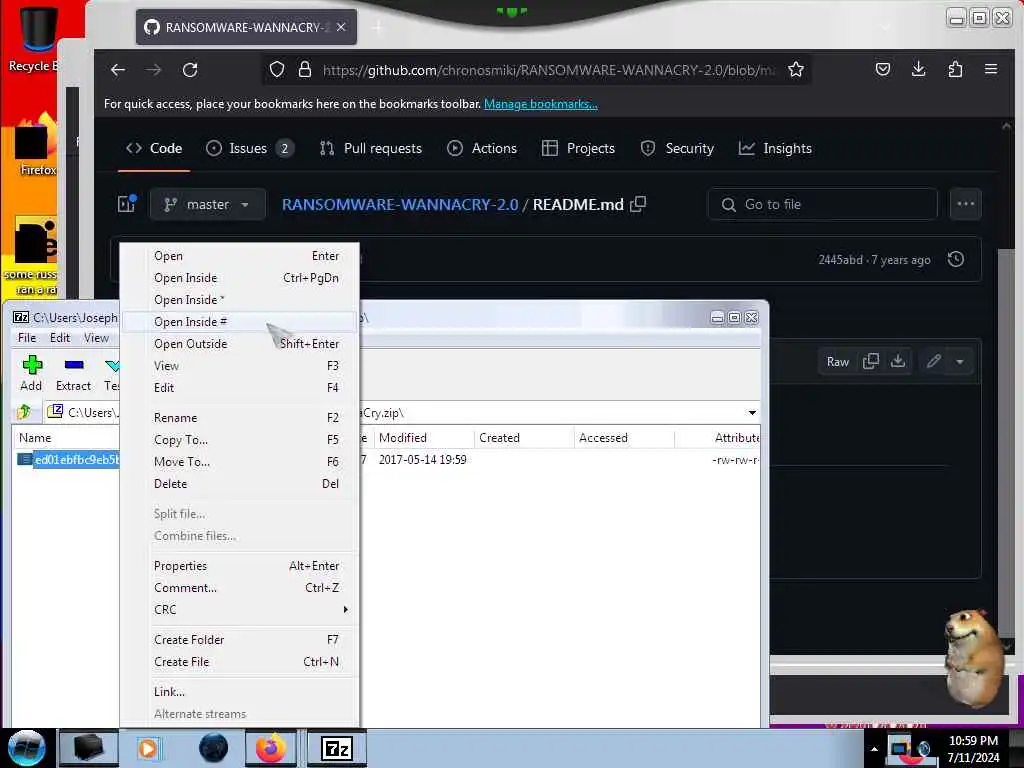Go up one folder in 7-Zip
This screenshot has height=768, width=1024.
point(25,412)
